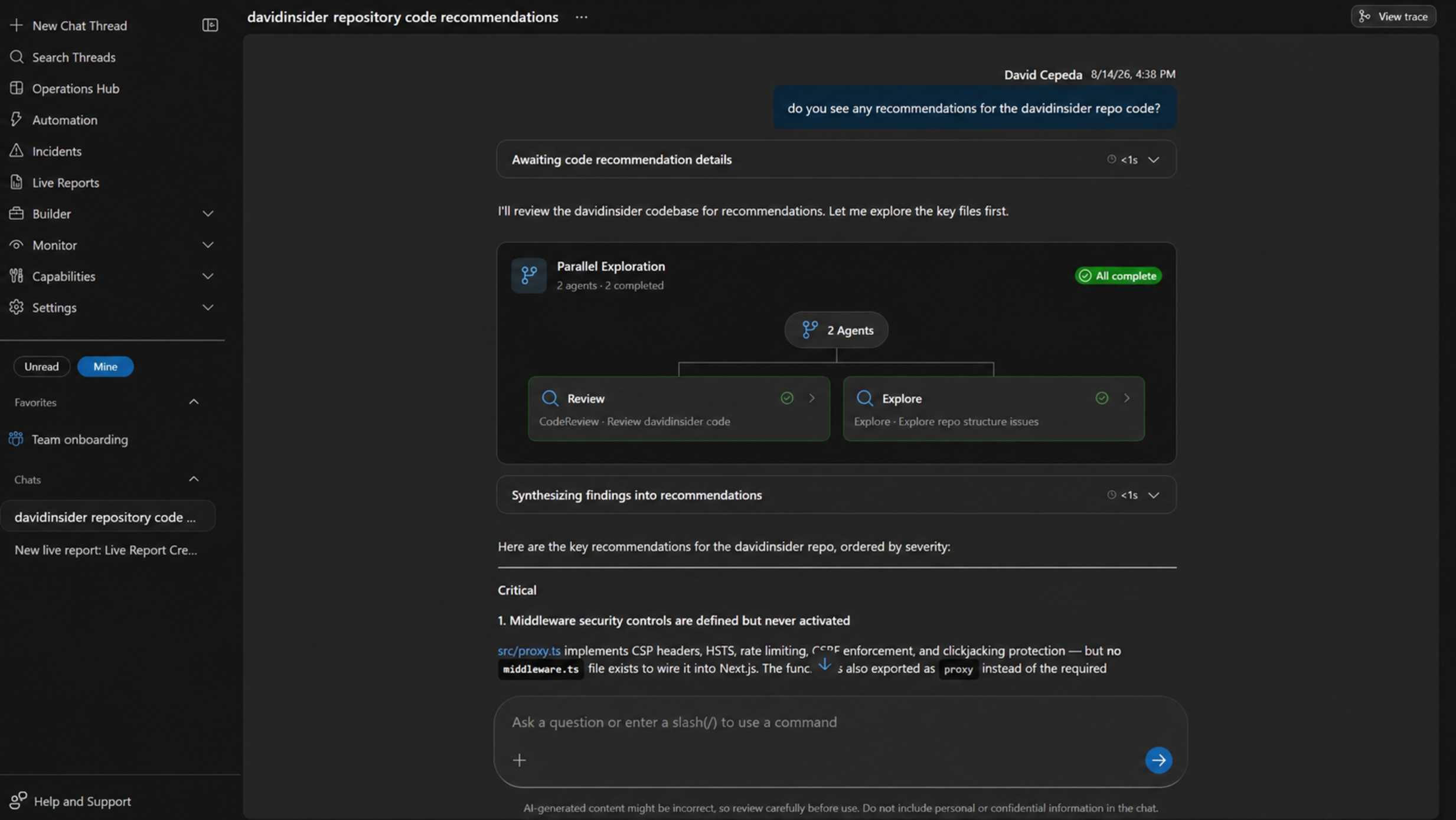
Task: Open the Operations Hub icon
Action: pyautogui.click(x=17, y=88)
